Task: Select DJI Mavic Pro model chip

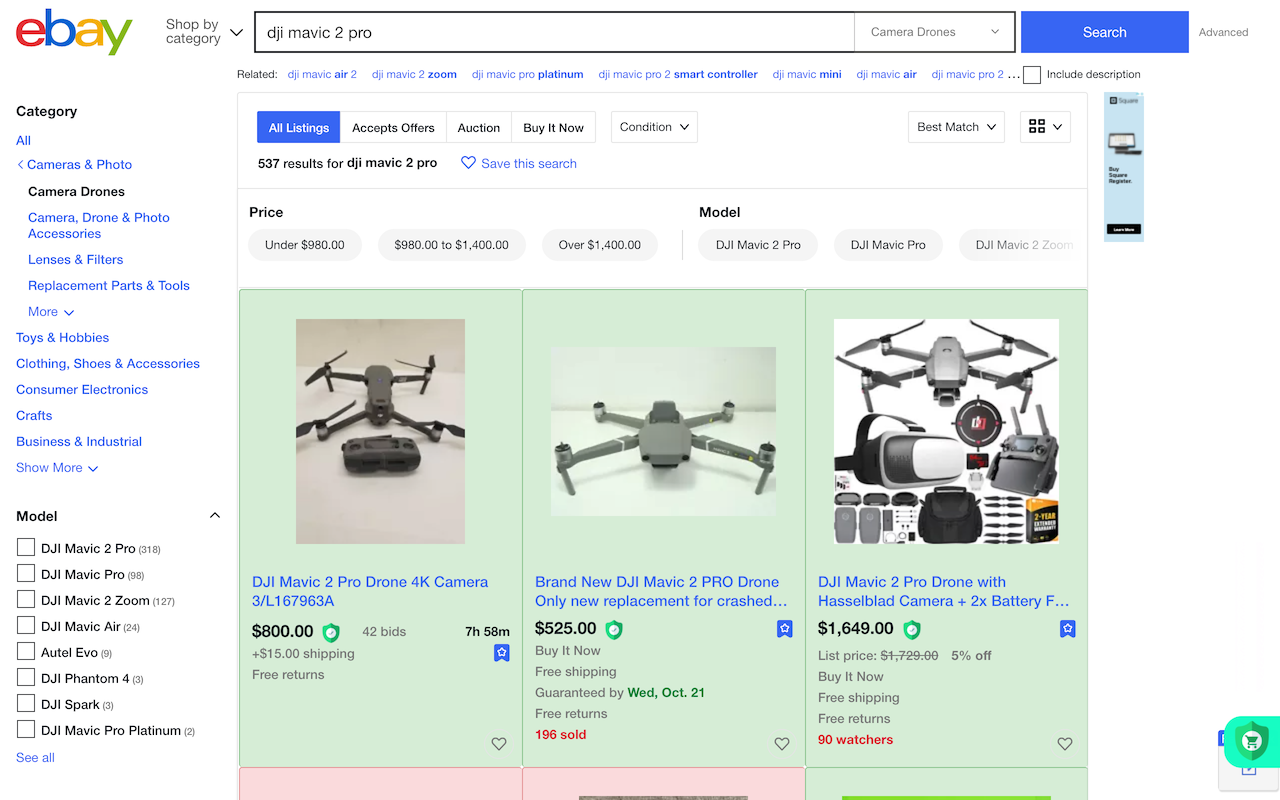Action: point(888,245)
